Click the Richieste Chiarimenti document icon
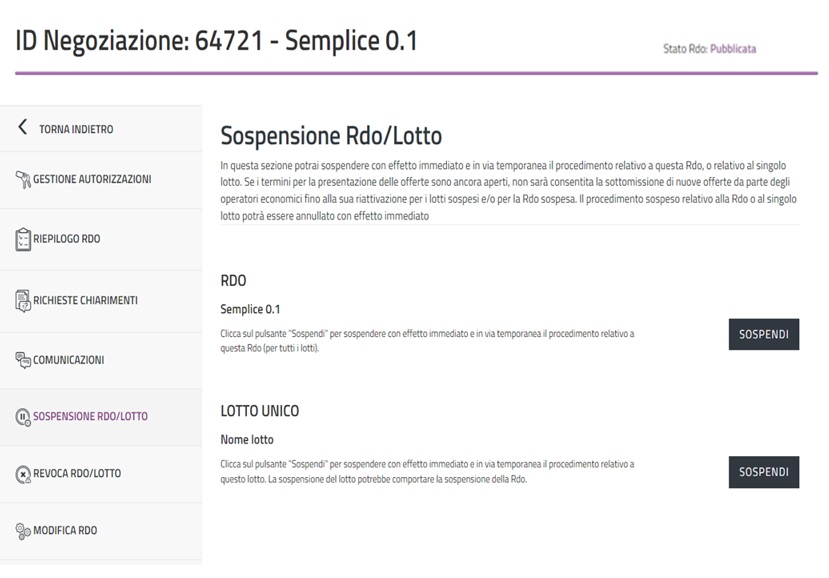The height and width of the screenshot is (578, 829). tap(24, 300)
